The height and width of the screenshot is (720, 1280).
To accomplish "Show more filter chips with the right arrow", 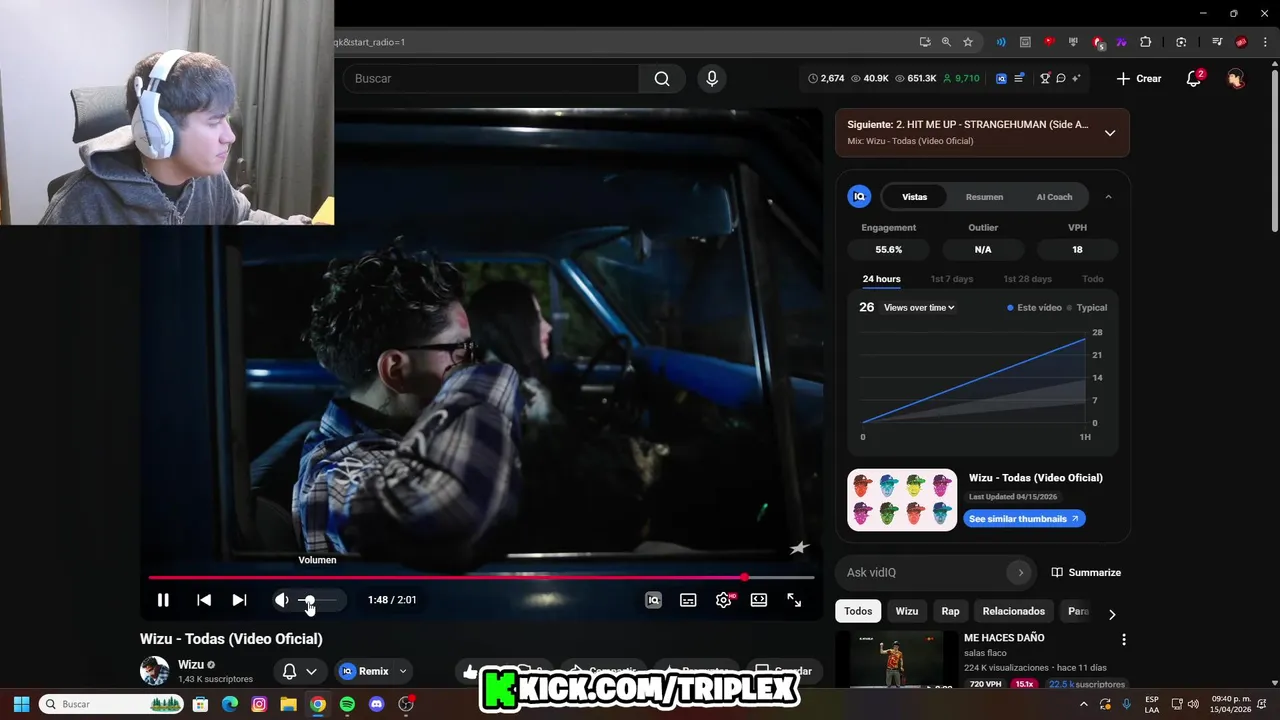I will (x=1111, y=614).
